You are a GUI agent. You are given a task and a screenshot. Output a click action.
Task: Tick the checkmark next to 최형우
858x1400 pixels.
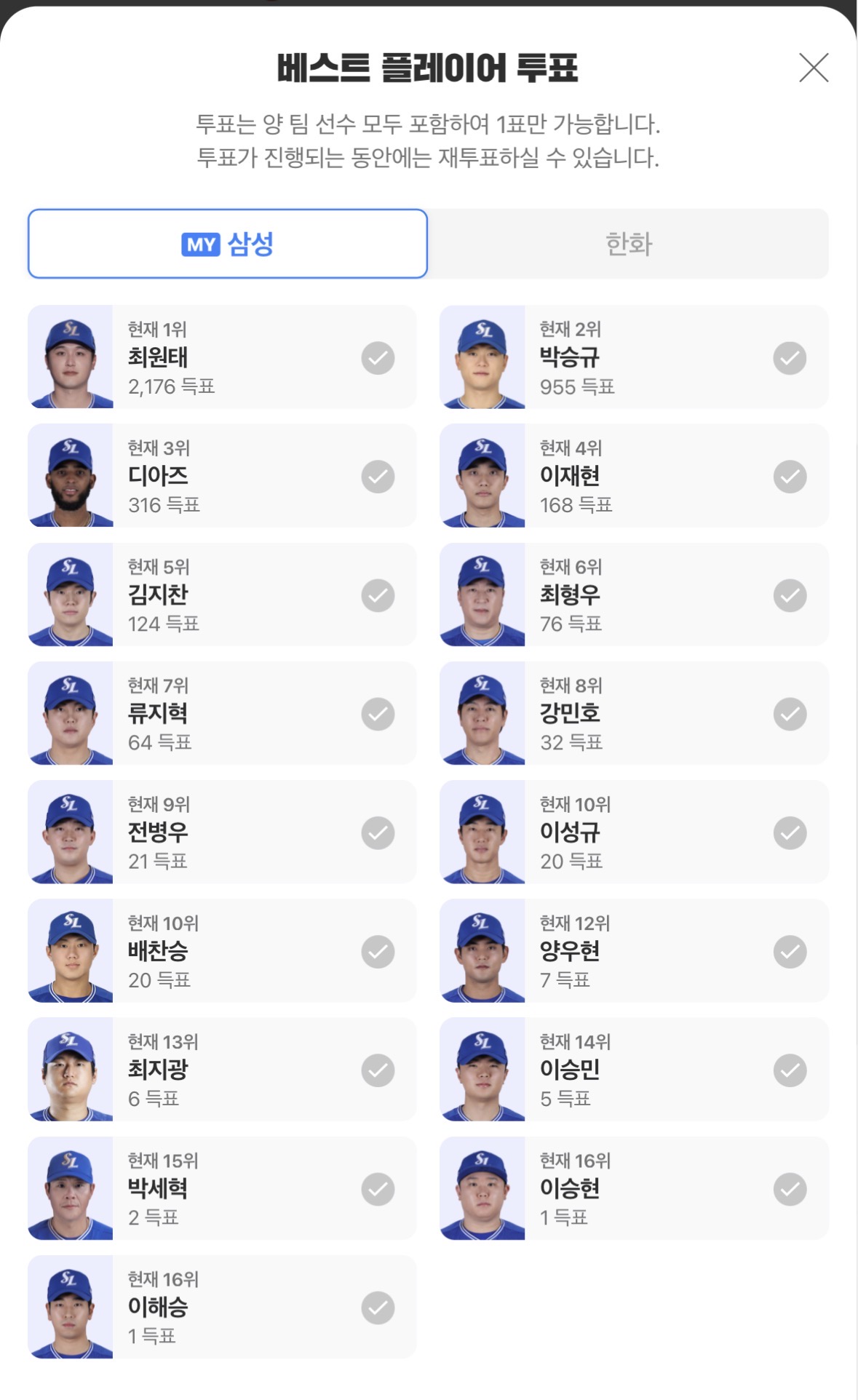[x=790, y=595]
